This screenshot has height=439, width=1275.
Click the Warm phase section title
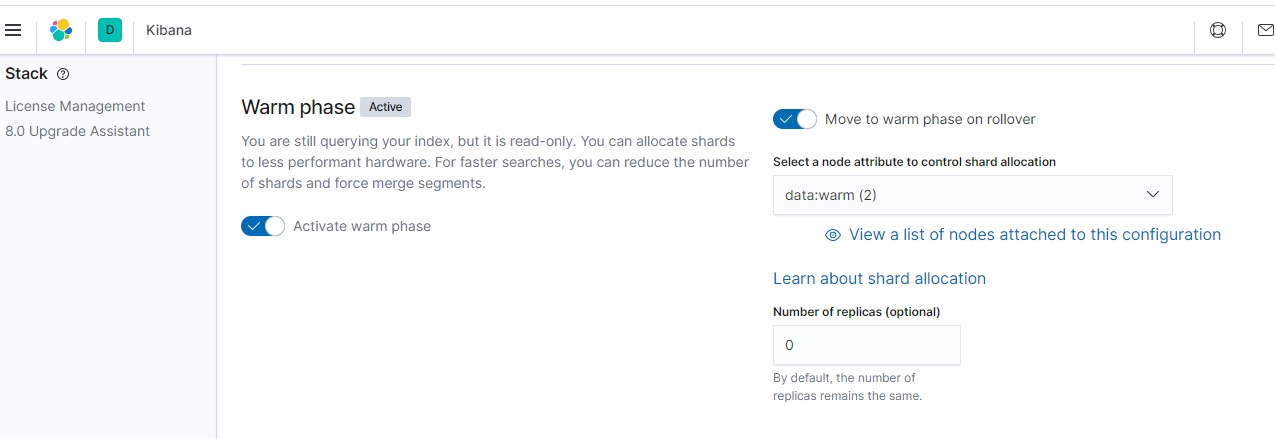click(x=298, y=107)
